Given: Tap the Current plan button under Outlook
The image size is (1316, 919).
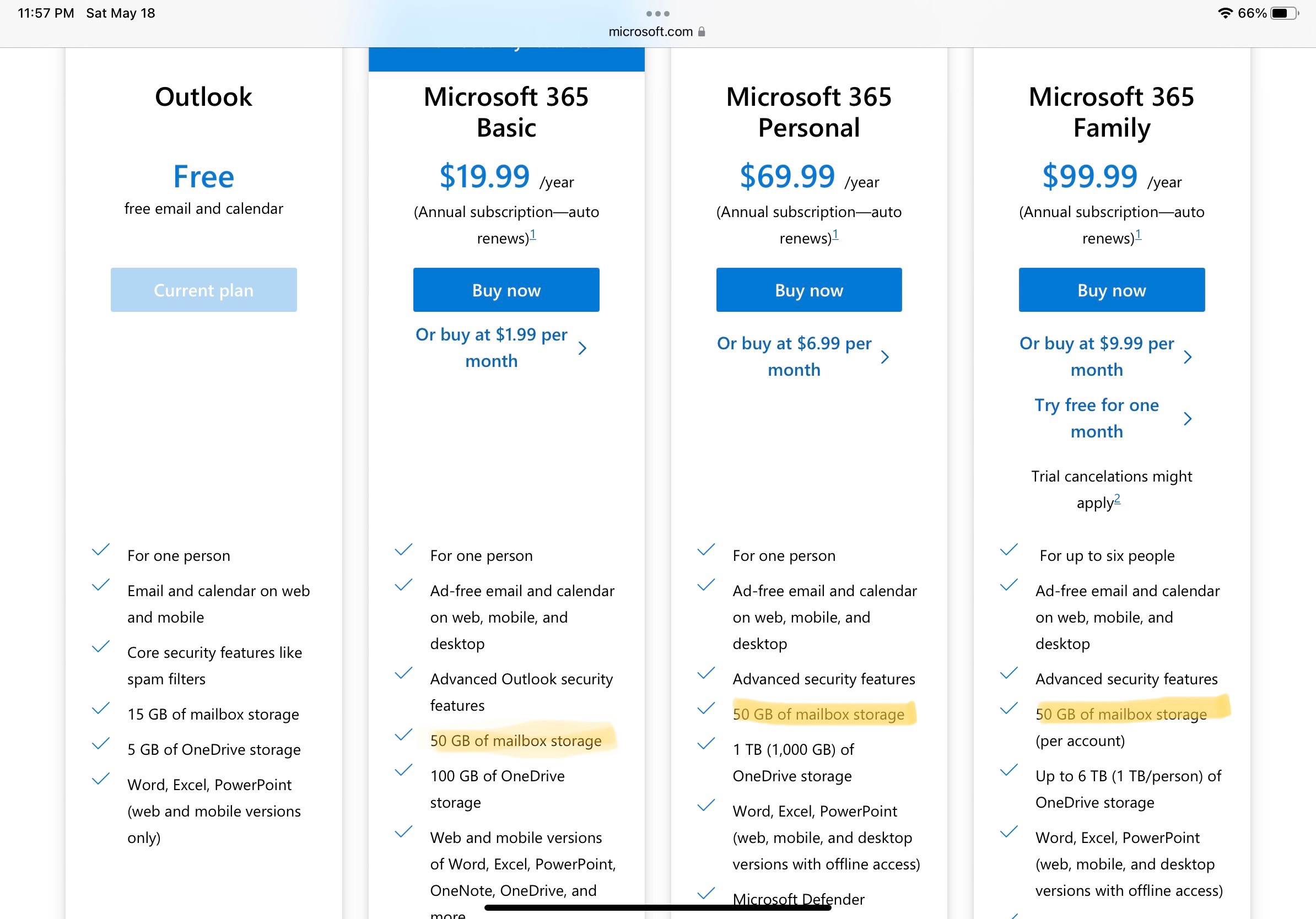Looking at the screenshot, I should [203, 290].
